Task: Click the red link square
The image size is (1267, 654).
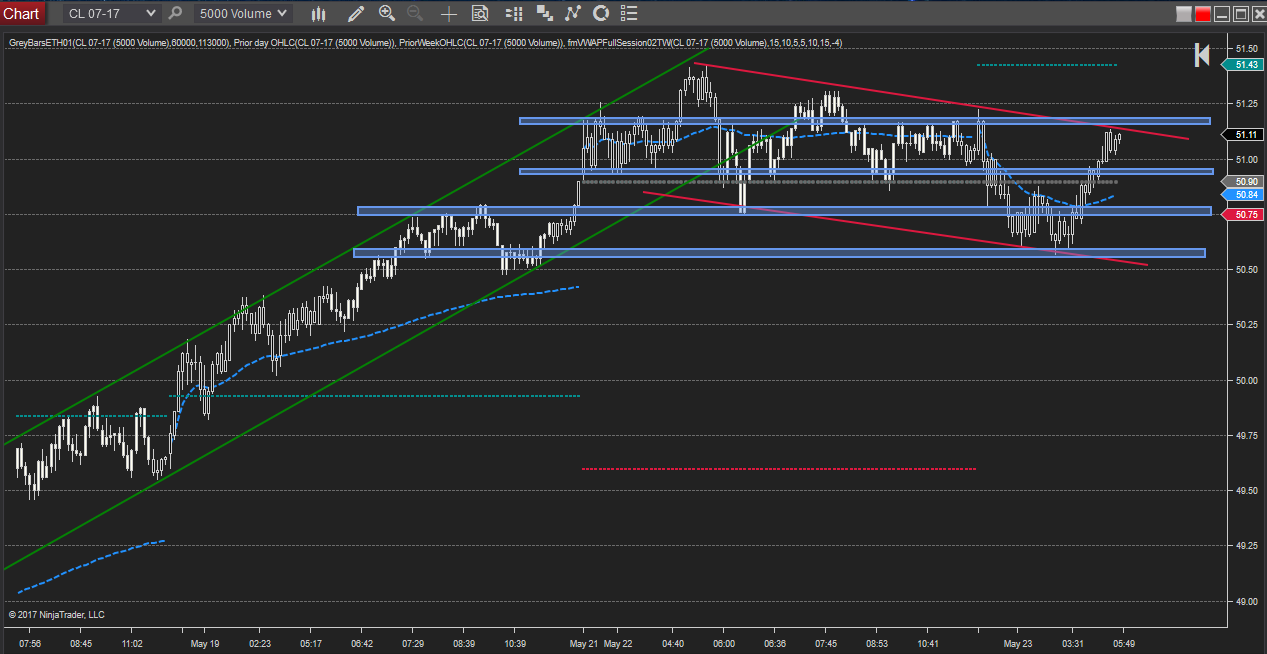Action: (1203, 14)
